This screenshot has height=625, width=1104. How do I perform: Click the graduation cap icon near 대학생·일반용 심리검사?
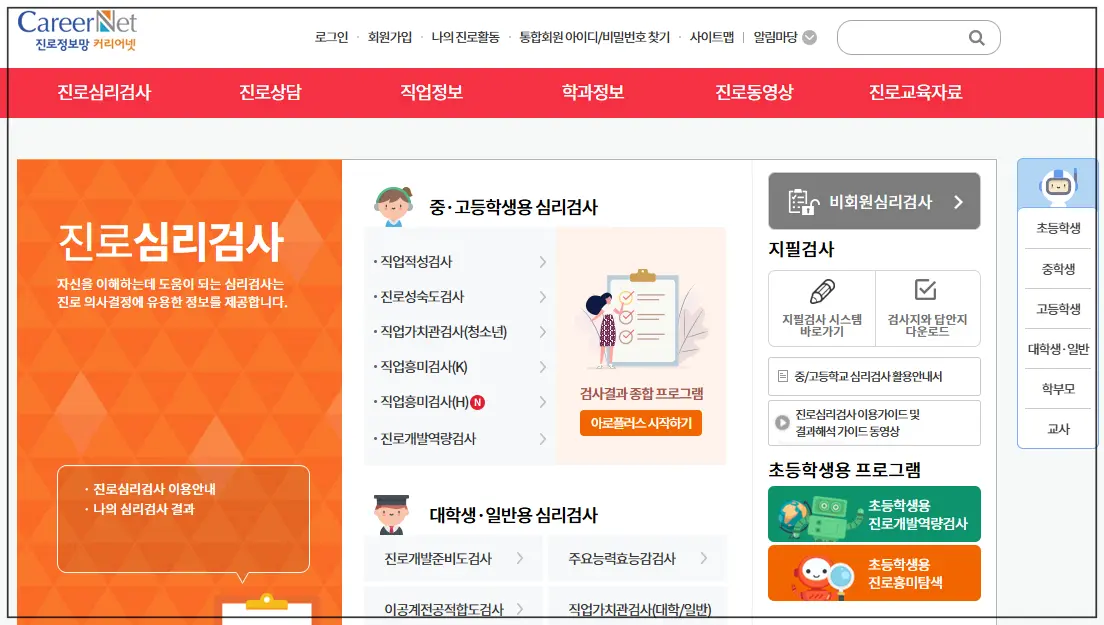click(x=390, y=504)
